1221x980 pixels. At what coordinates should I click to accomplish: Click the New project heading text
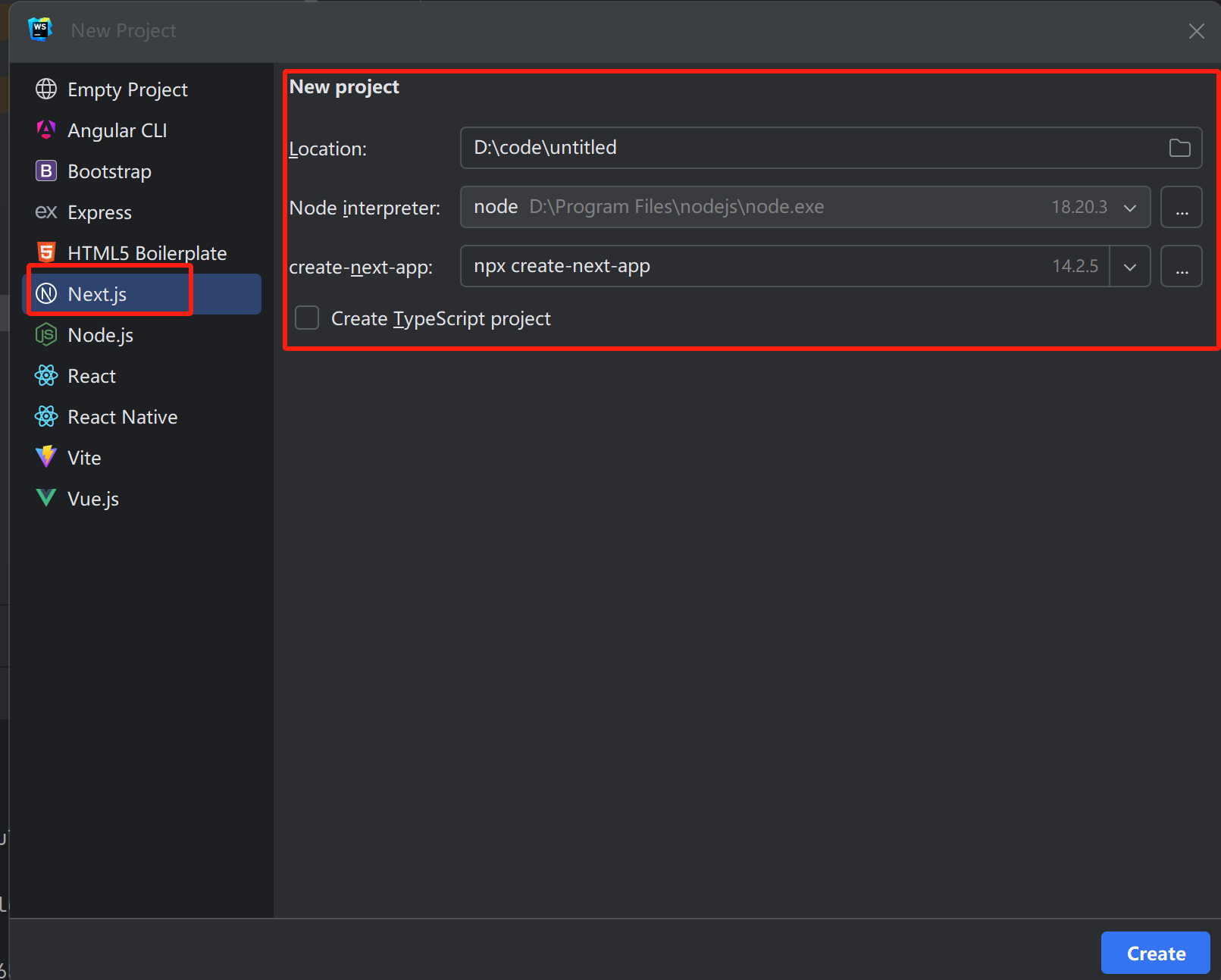coord(344,86)
